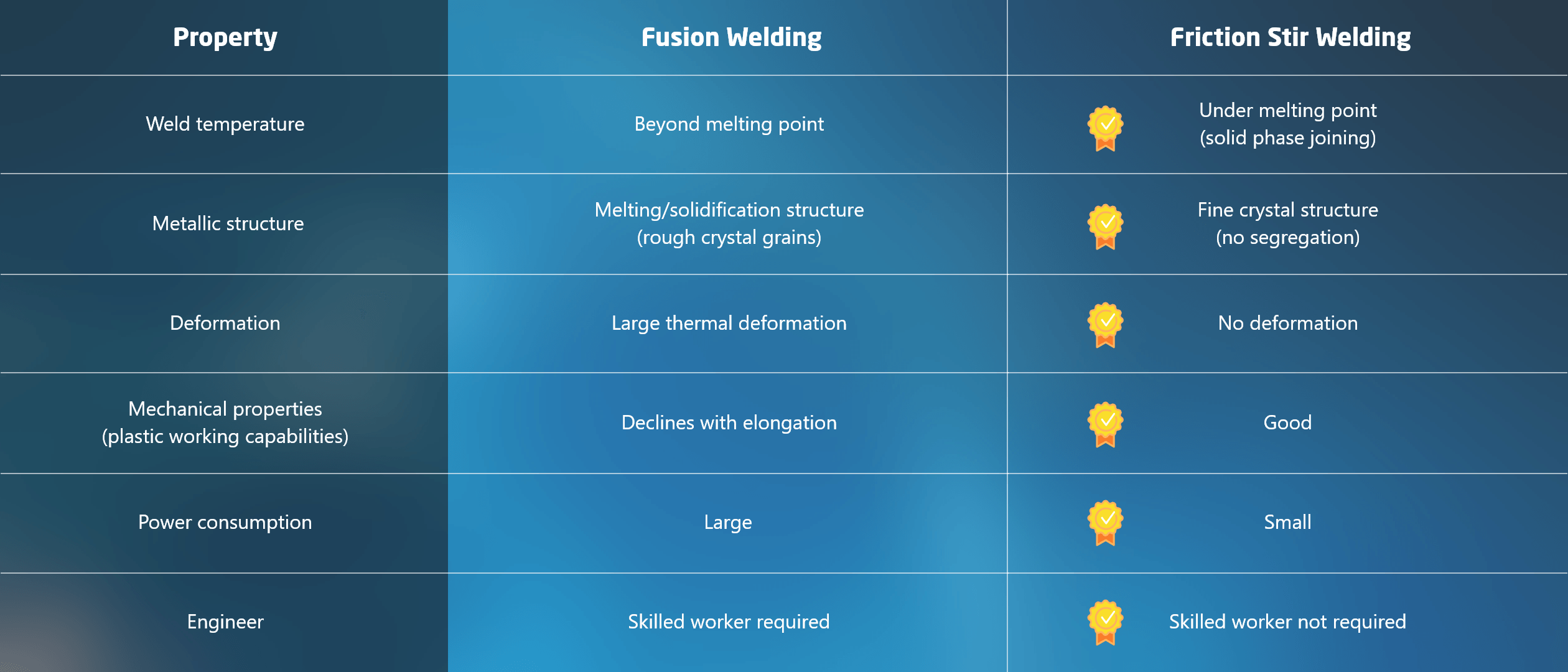
Task: Select the Weld temperature row label
Action: [x=225, y=124]
